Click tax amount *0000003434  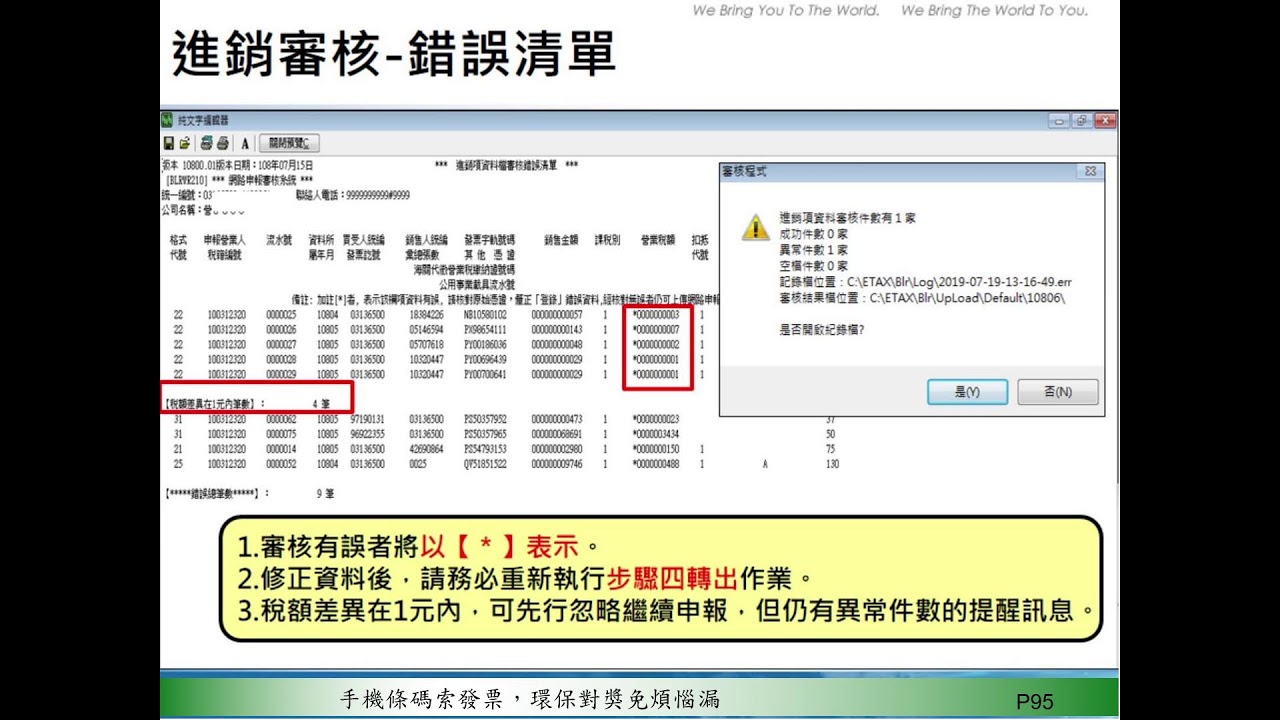pyautogui.click(x=656, y=435)
